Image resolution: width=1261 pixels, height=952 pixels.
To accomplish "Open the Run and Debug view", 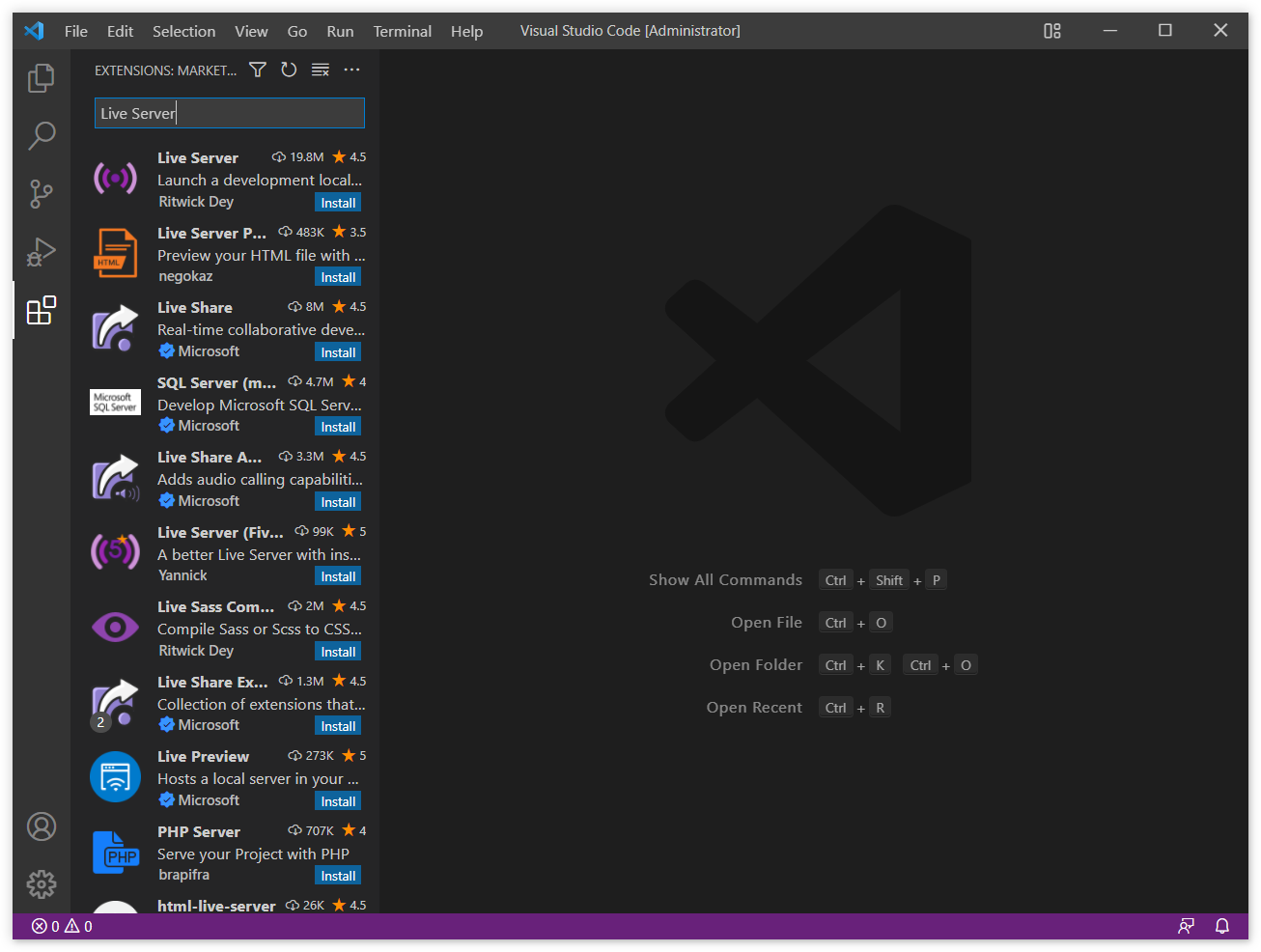I will (x=41, y=252).
